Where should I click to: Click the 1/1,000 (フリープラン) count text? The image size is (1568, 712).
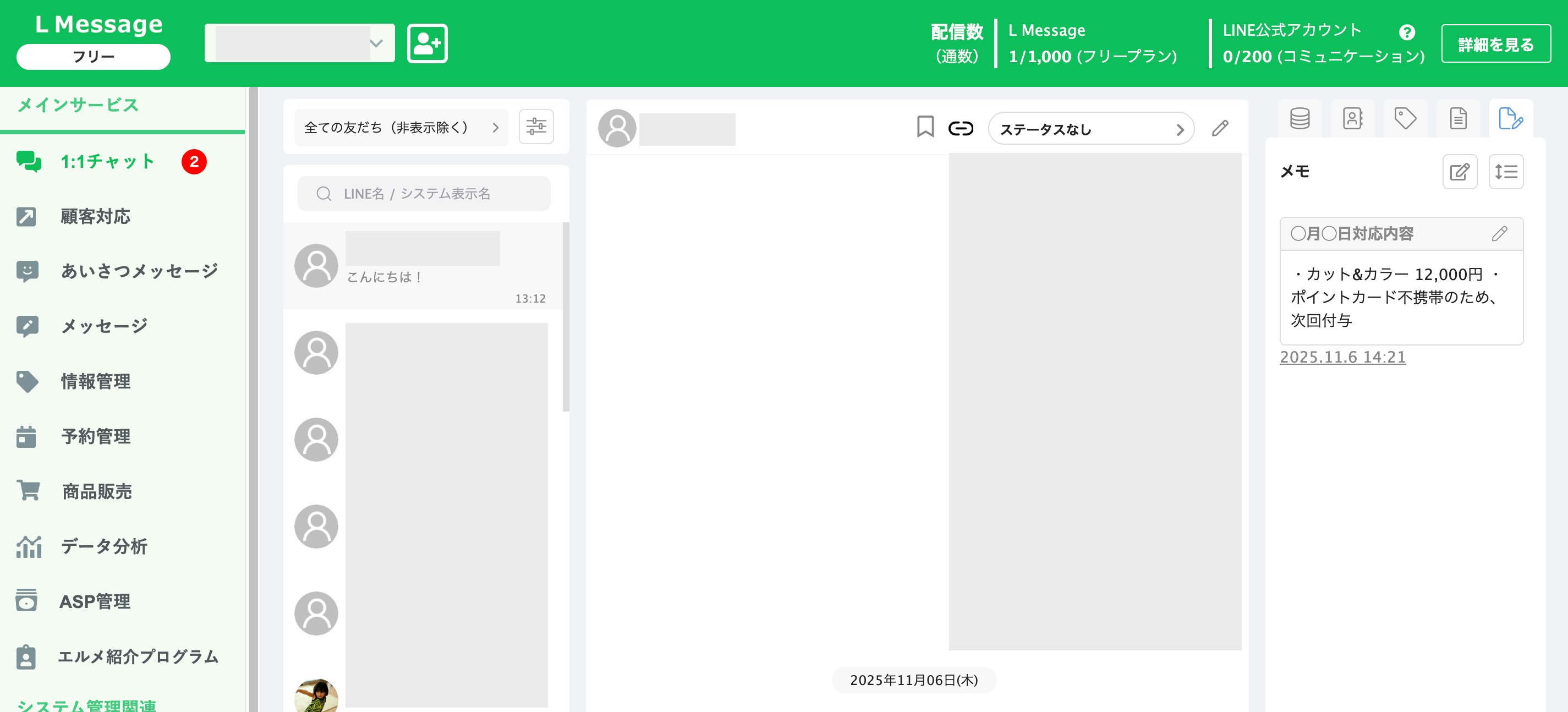1093,57
